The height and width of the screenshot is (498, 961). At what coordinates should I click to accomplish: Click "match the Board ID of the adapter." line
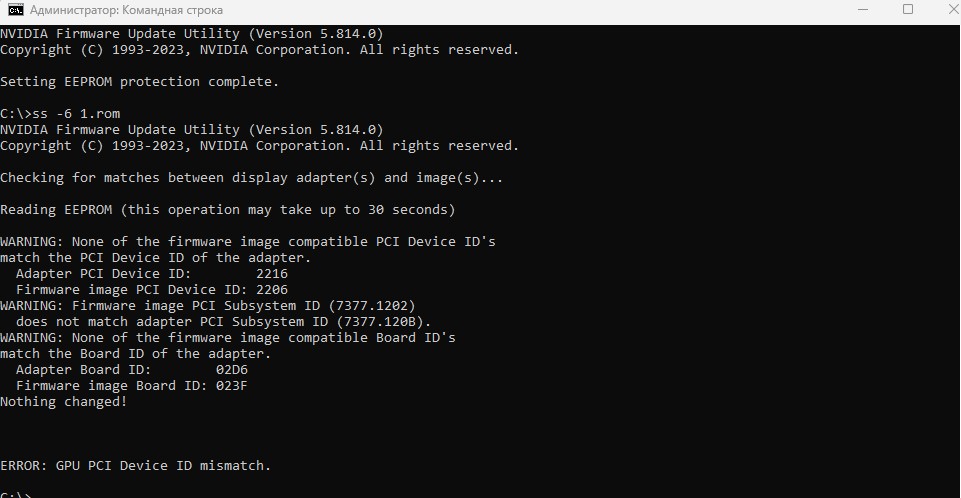click(135, 354)
